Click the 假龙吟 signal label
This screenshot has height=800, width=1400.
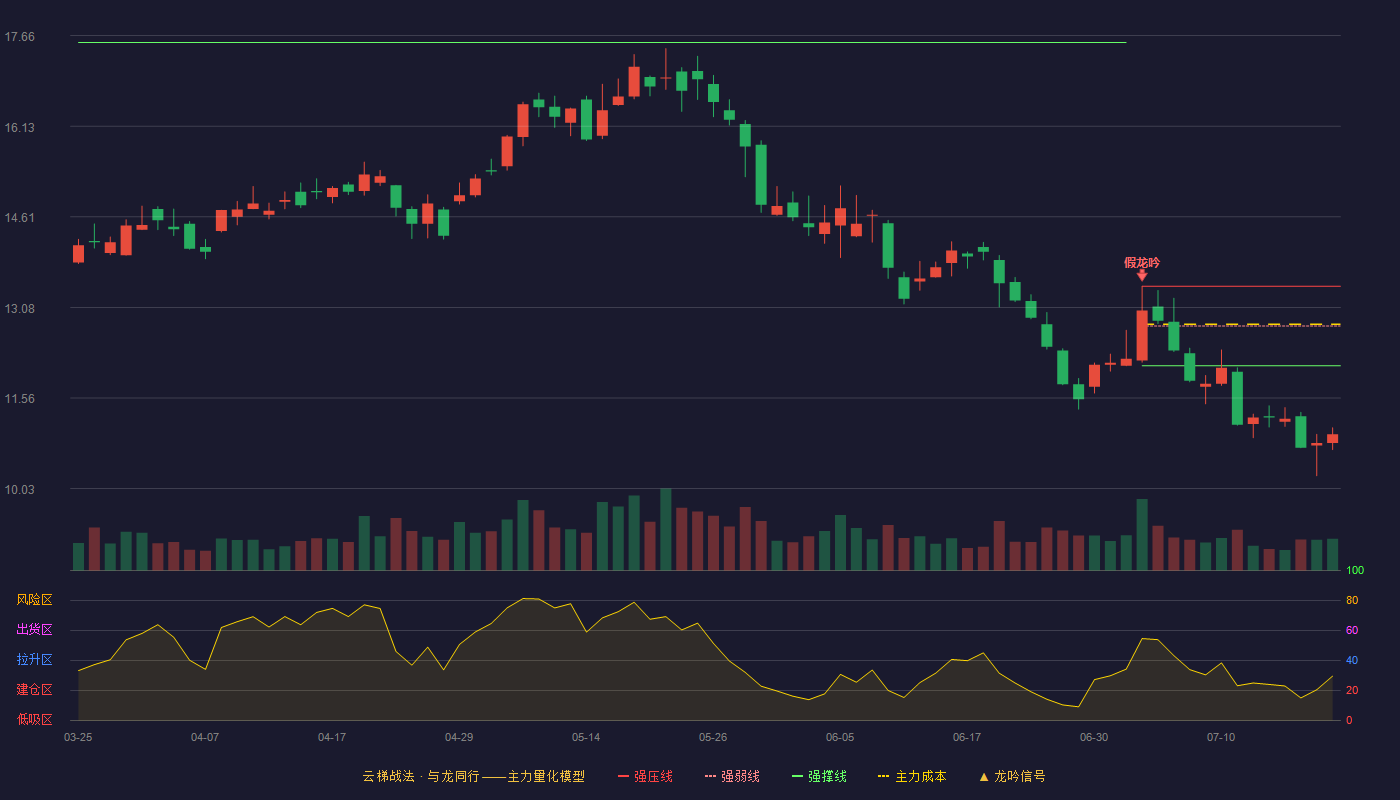pos(1142,262)
